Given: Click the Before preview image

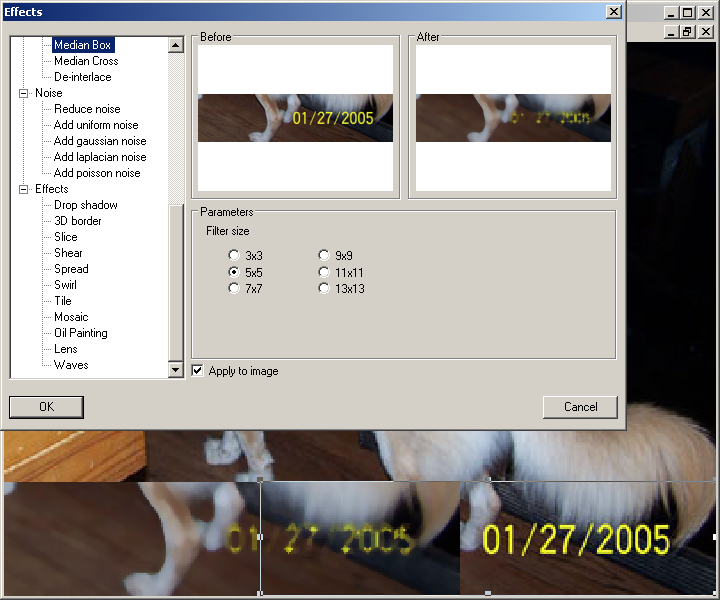Looking at the screenshot, I should [295, 118].
